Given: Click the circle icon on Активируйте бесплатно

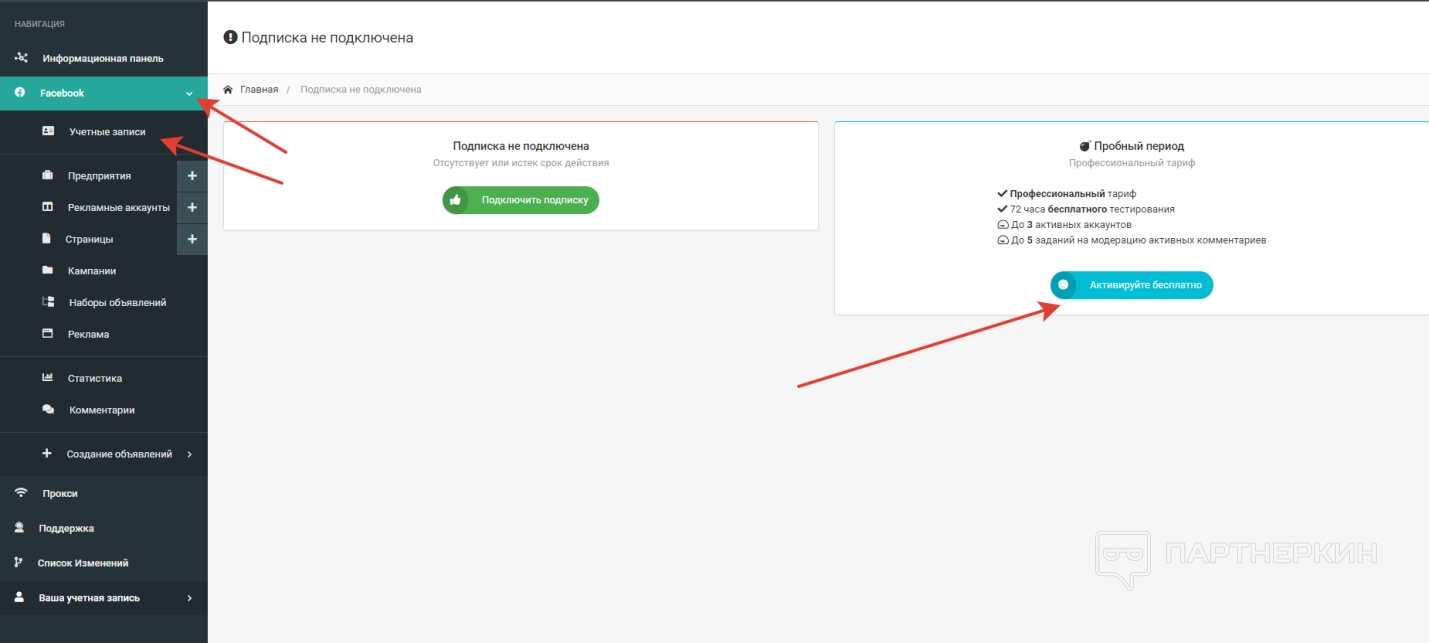Looking at the screenshot, I should click(x=1063, y=285).
